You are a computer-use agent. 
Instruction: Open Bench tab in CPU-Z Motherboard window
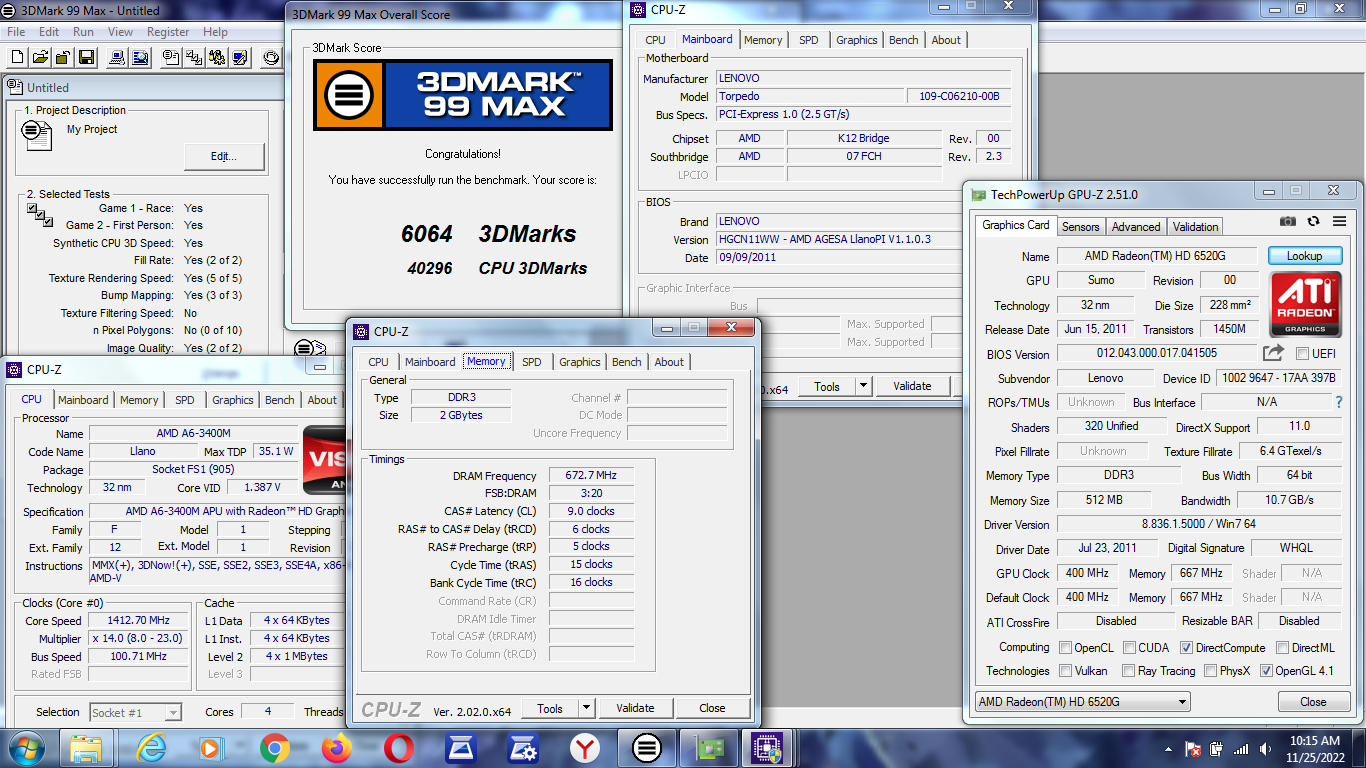point(904,40)
